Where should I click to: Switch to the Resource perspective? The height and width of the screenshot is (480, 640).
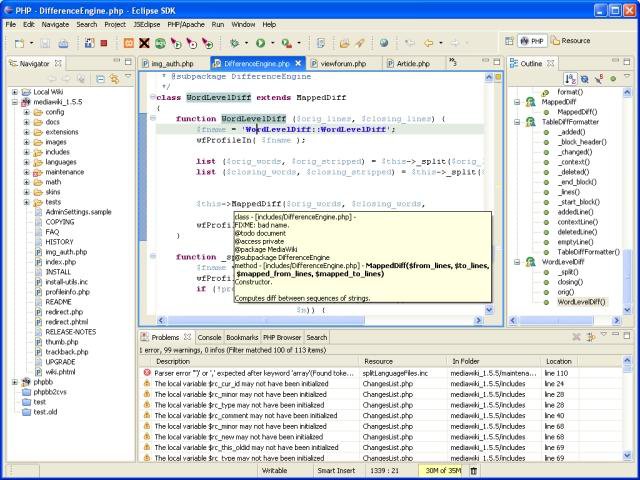click(569, 41)
